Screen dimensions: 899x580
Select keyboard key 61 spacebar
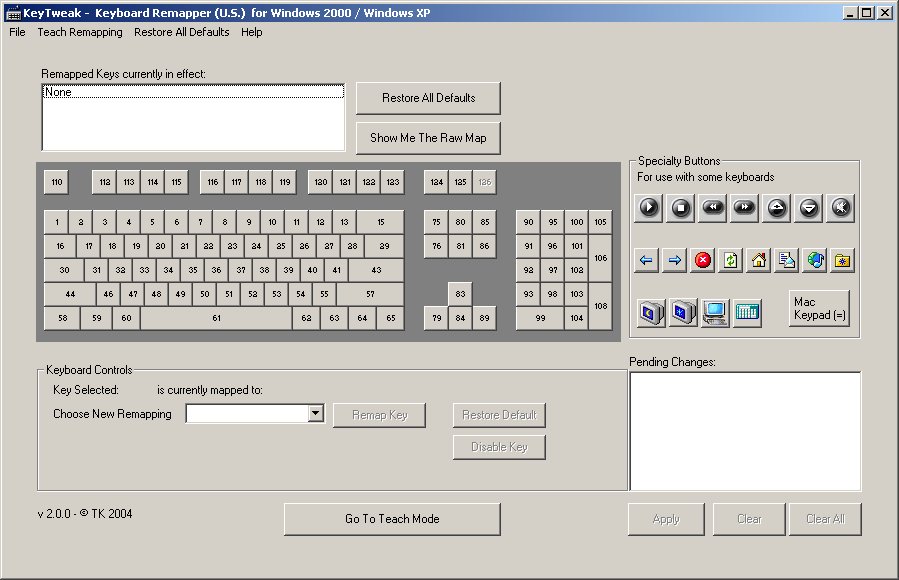click(216, 318)
